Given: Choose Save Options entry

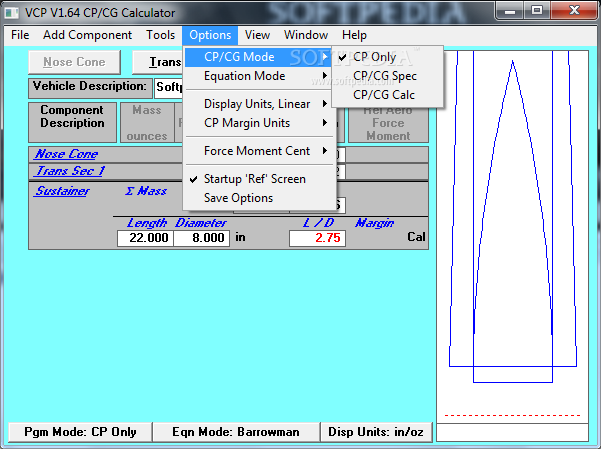Looking at the screenshot, I should coord(258,198).
